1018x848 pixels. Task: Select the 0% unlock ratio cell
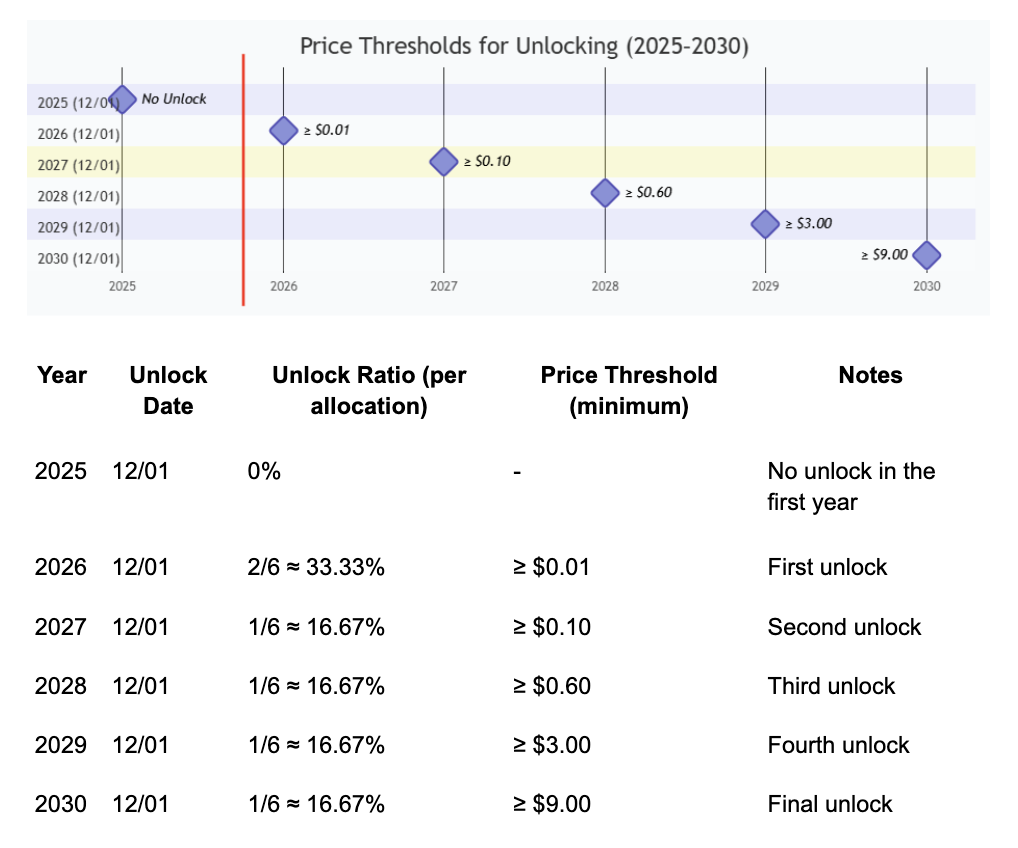click(x=264, y=471)
